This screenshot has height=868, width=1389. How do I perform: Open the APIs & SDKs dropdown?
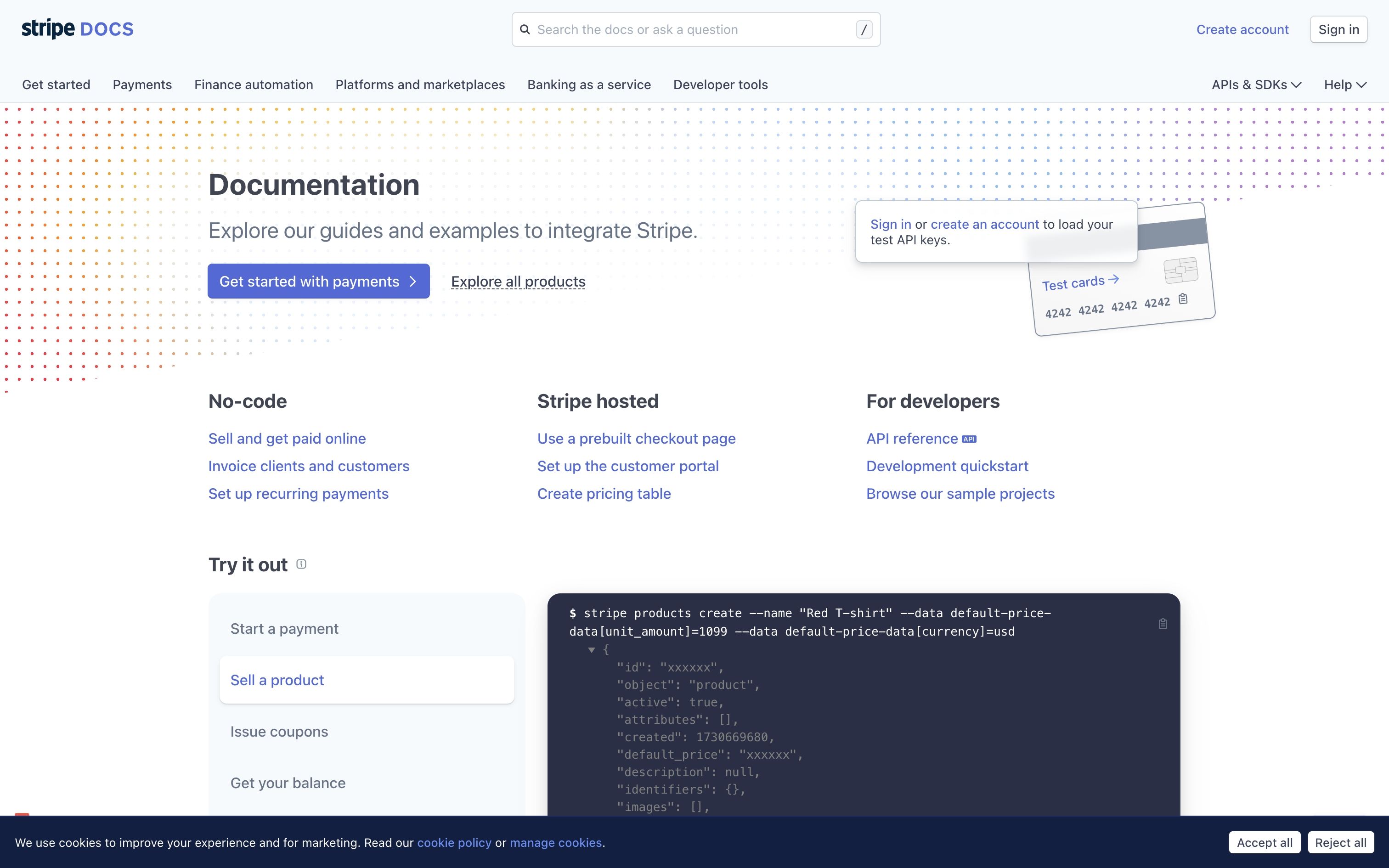click(1256, 85)
